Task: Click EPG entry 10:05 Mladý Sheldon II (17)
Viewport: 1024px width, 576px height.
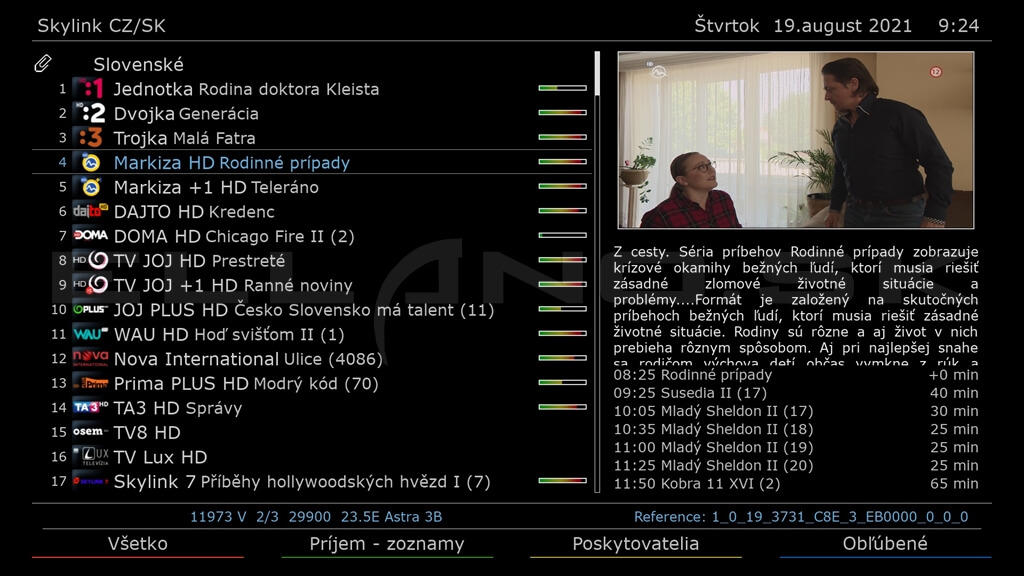Action: pos(795,411)
